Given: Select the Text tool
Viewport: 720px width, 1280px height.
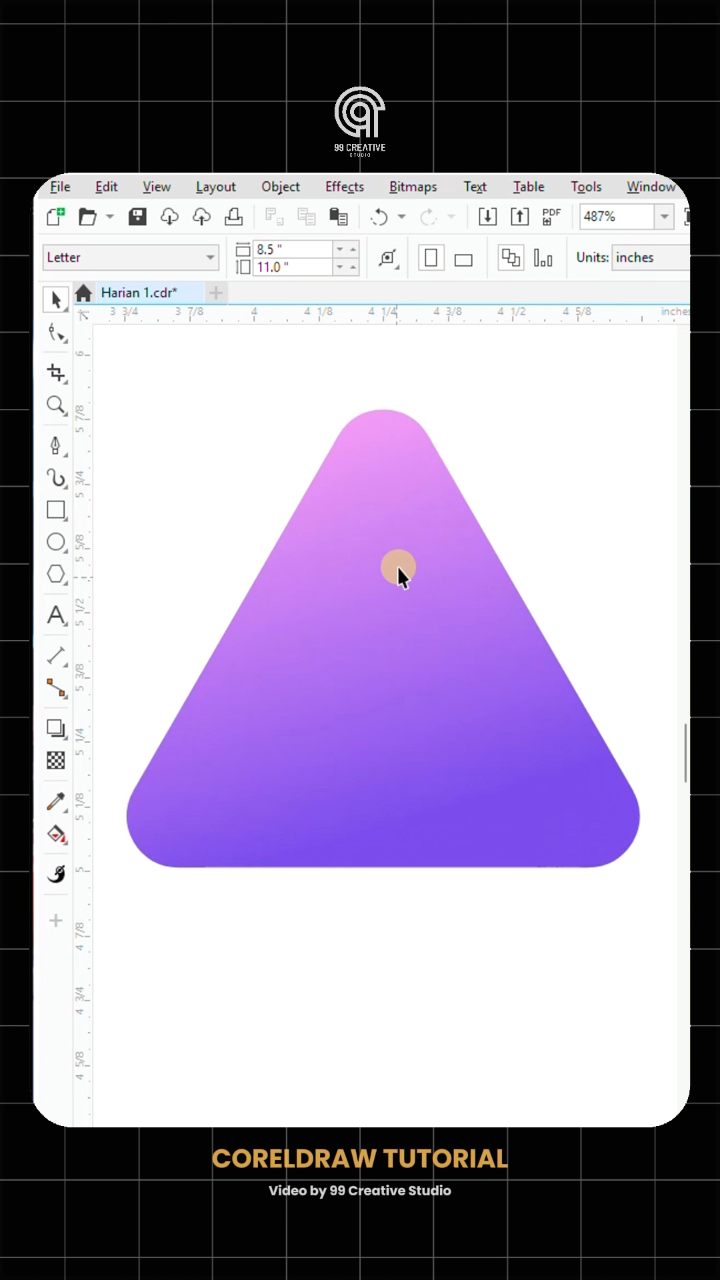Looking at the screenshot, I should 56,615.
